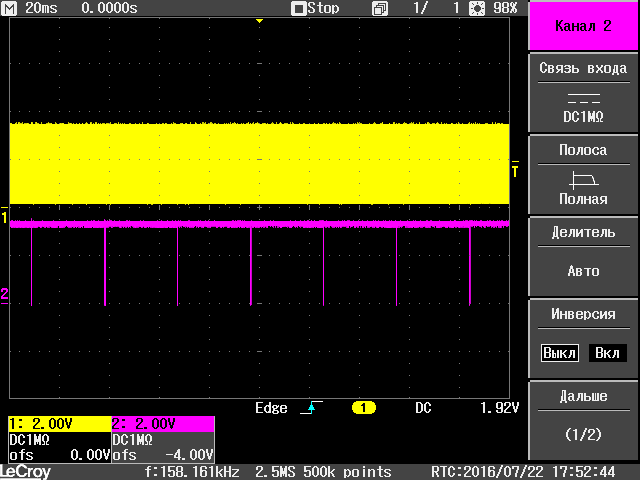Click the 2.5MS sample rate readout

[x=275, y=472]
